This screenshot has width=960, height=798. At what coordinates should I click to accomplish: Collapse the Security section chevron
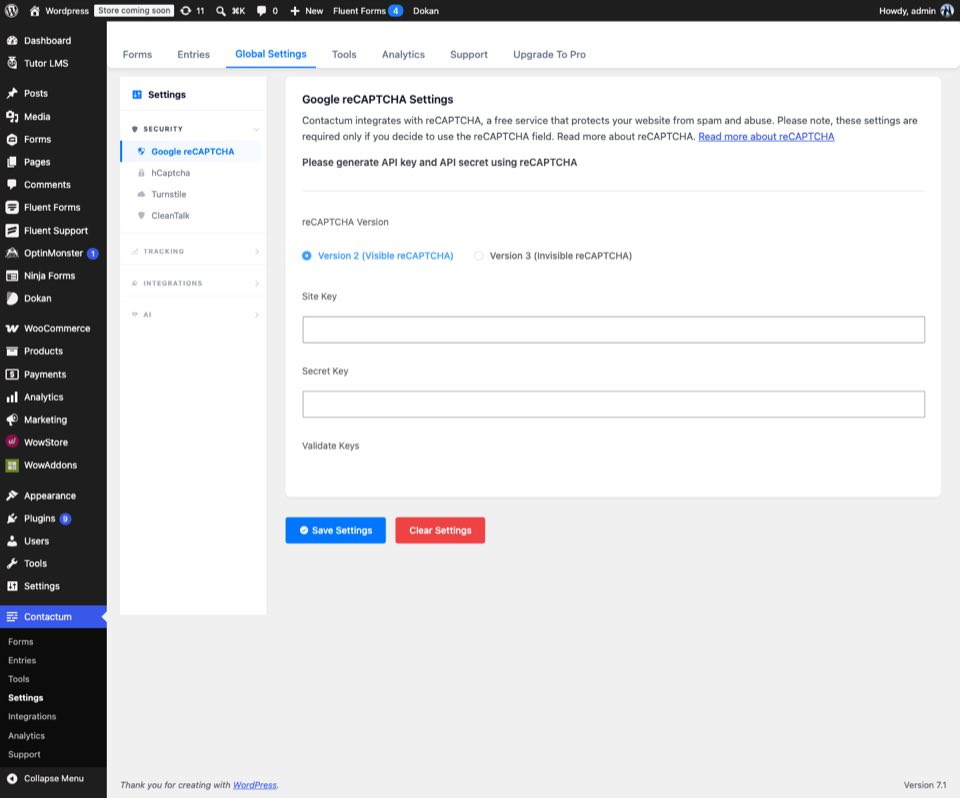256,129
